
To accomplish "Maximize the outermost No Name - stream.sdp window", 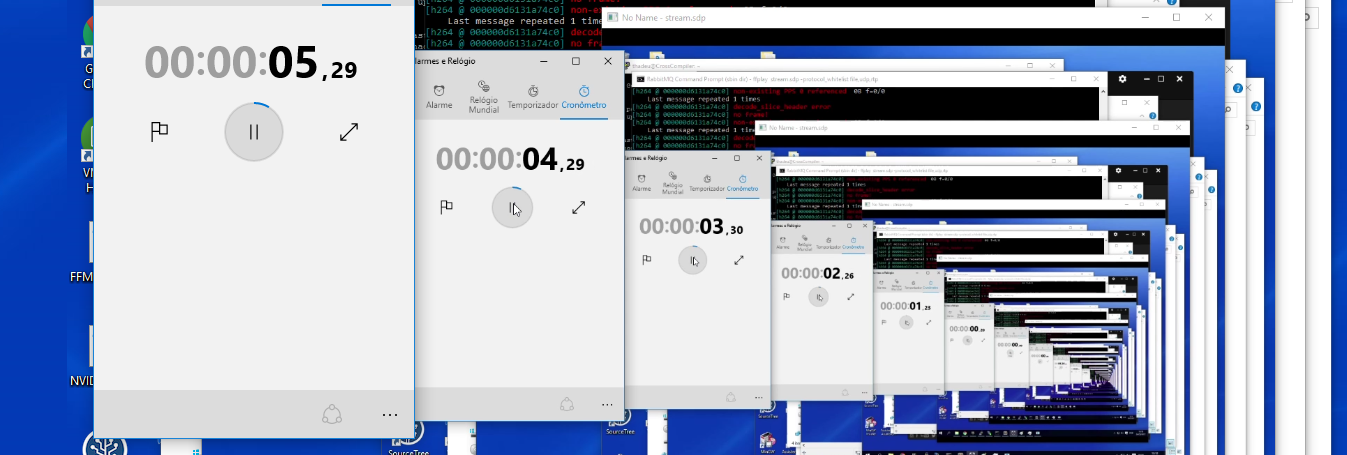I will coord(1176,18).
